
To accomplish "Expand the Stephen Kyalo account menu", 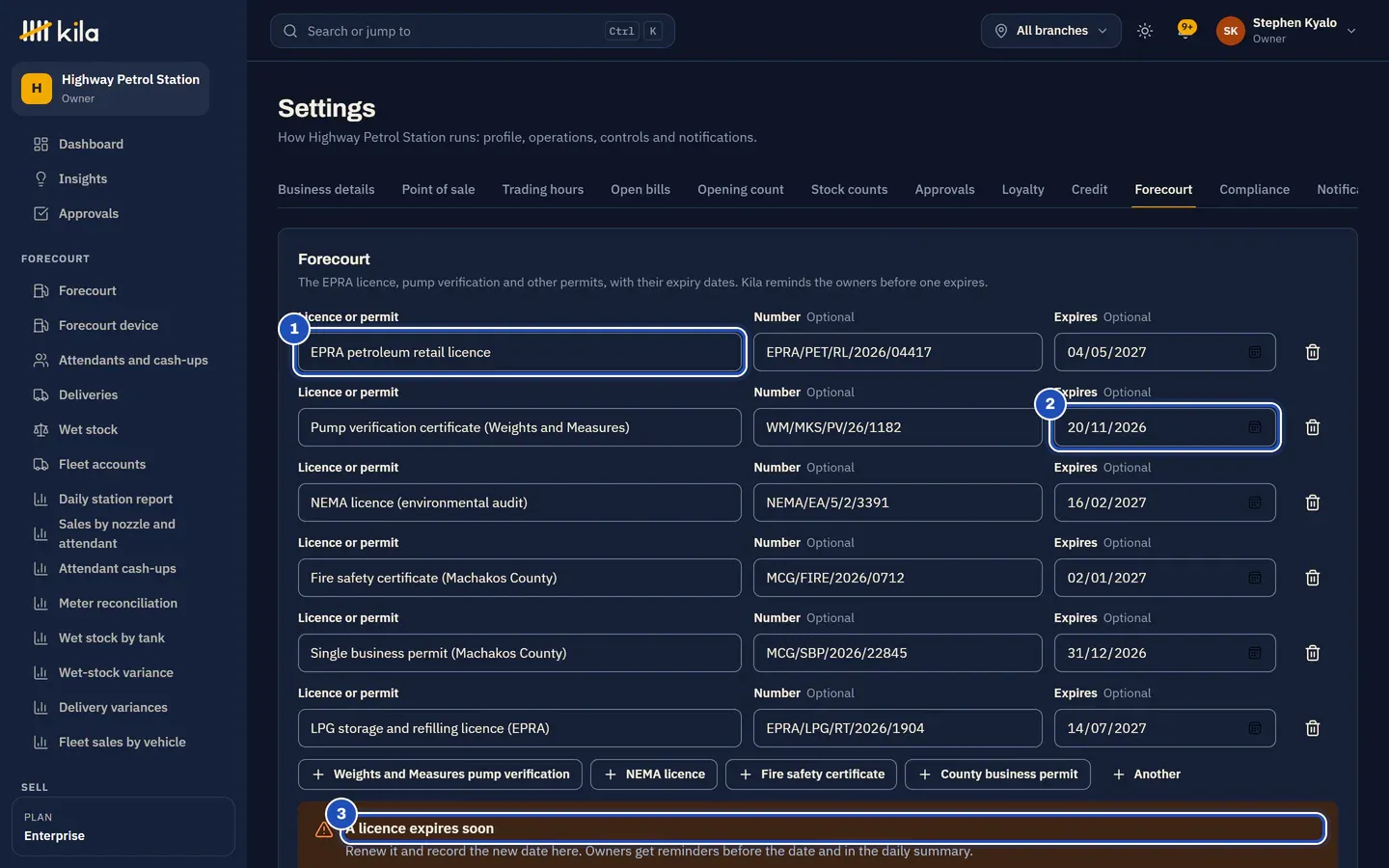I will (1287, 31).
